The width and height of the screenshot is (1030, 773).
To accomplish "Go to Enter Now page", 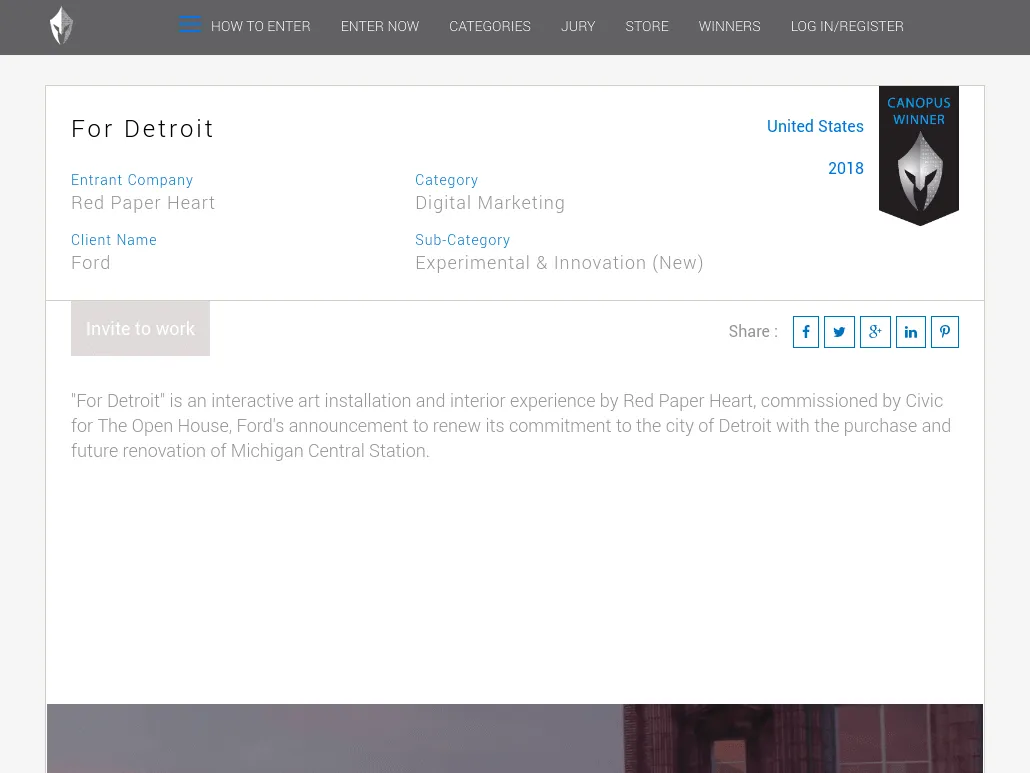I will coord(380,26).
